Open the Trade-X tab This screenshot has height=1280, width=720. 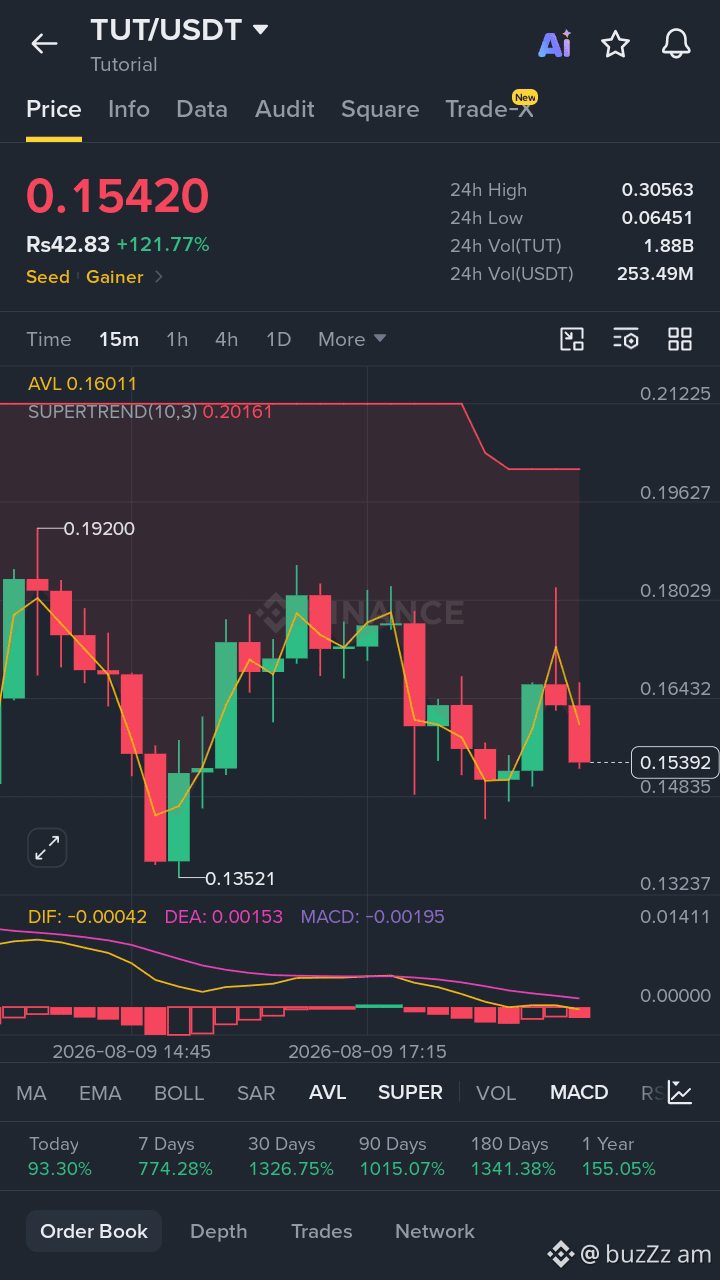[x=490, y=109]
